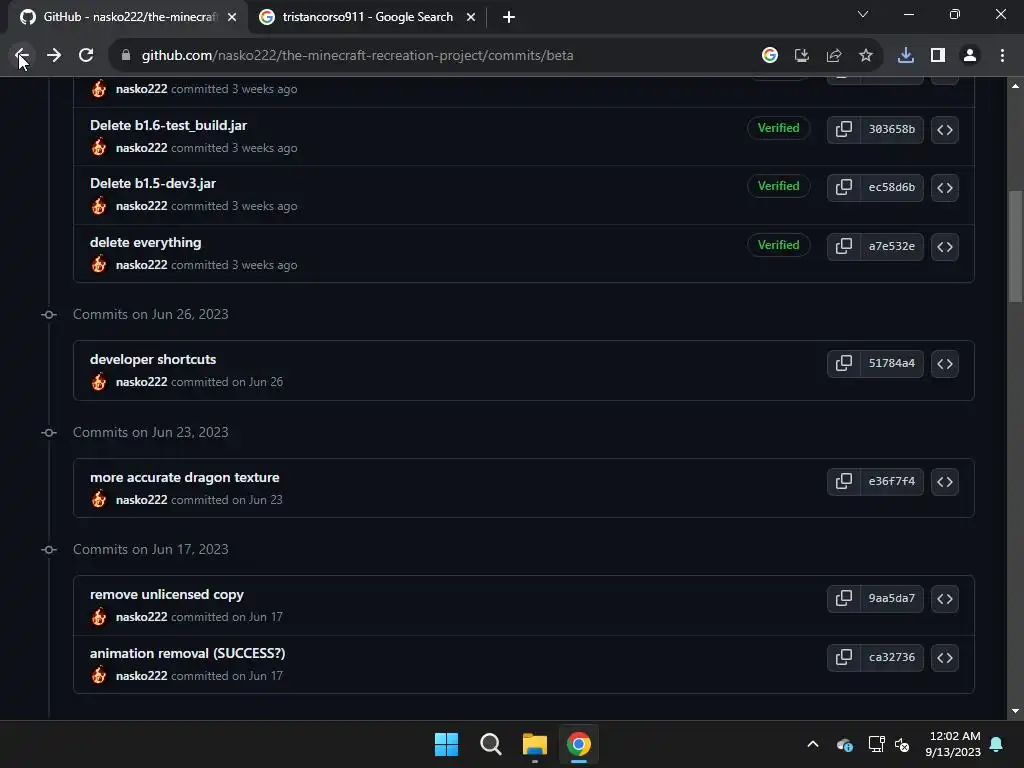Open Chrome downloads
This screenshot has height=768, width=1024.
point(906,56)
